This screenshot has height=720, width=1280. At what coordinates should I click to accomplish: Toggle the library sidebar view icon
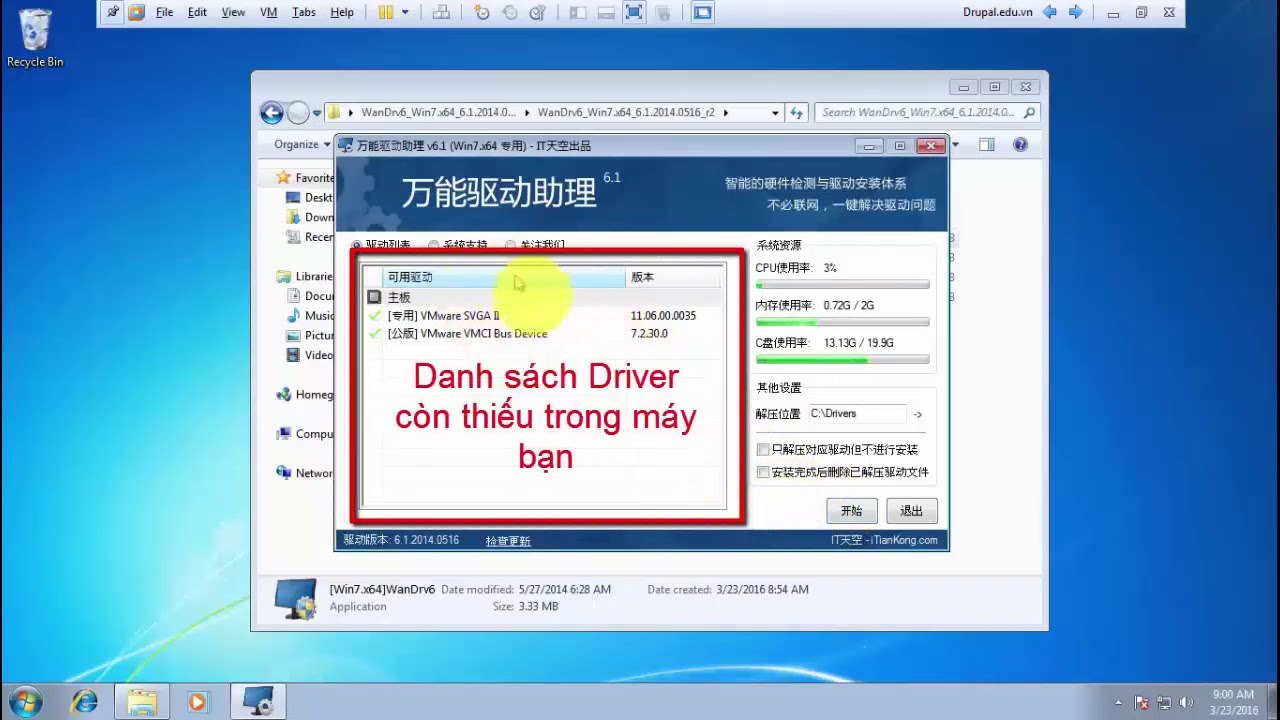(x=577, y=12)
